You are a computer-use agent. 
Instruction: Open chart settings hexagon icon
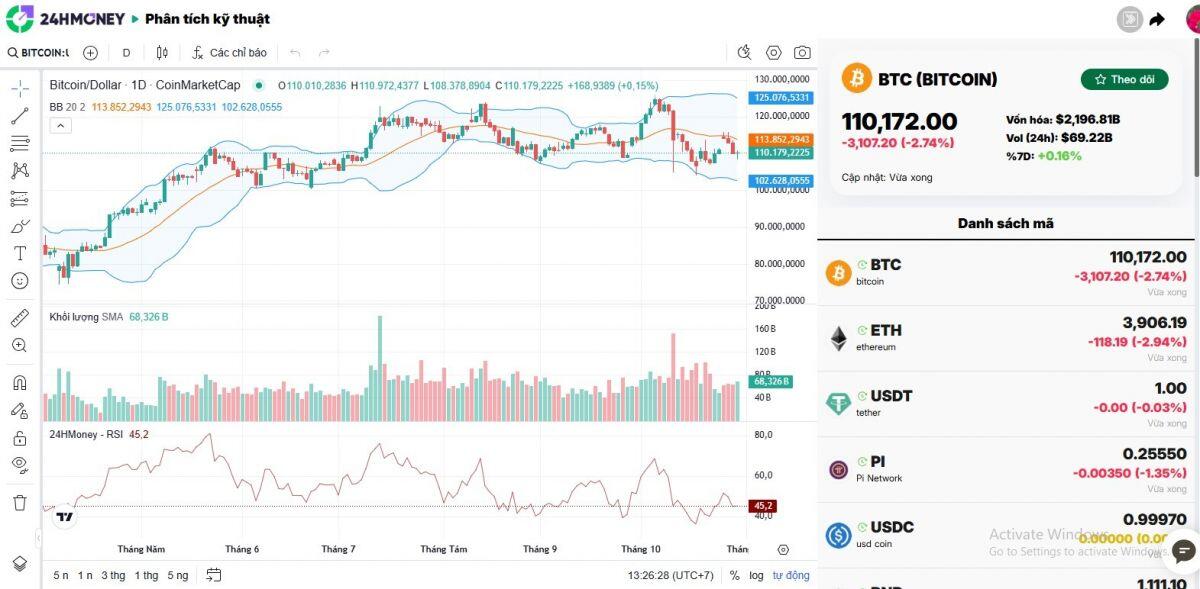pyautogui.click(x=774, y=52)
